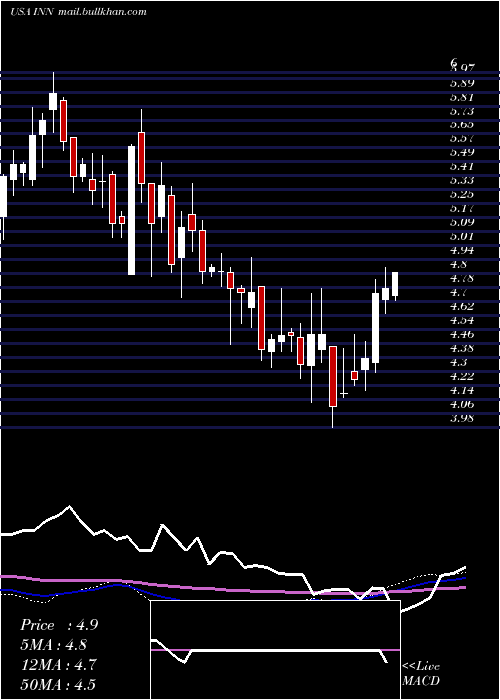Viewport: 500px width, 700px height.
Task: Click the 5.81 price axis label
Action: tap(462, 97)
